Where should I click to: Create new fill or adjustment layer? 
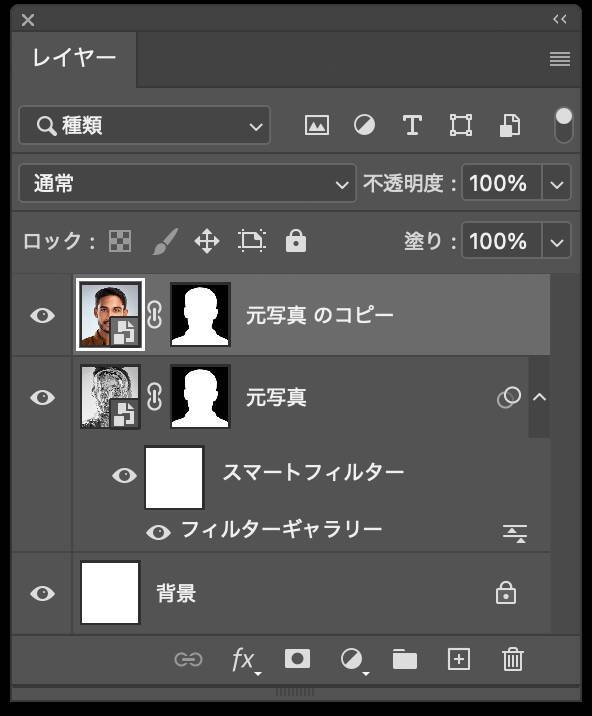tap(354, 660)
